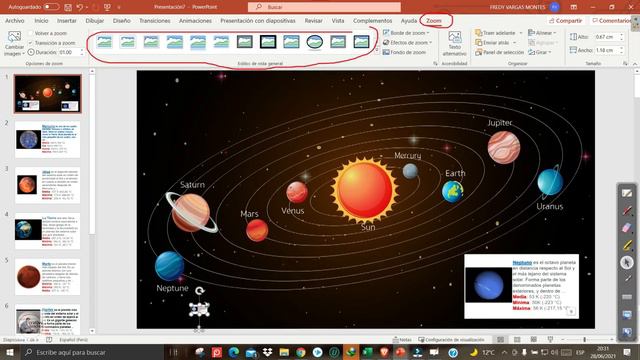Image resolution: width=640 pixels, height=360 pixels.
Task: Click zoom out minus button
Action: pyautogui.click(x=562, y=340)
